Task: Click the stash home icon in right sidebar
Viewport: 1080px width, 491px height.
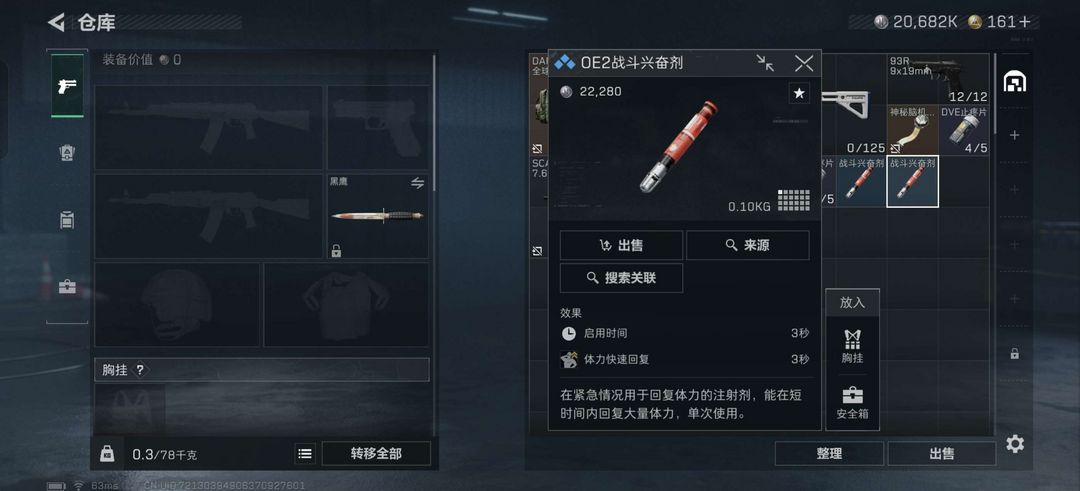Action: point(1015,82)
